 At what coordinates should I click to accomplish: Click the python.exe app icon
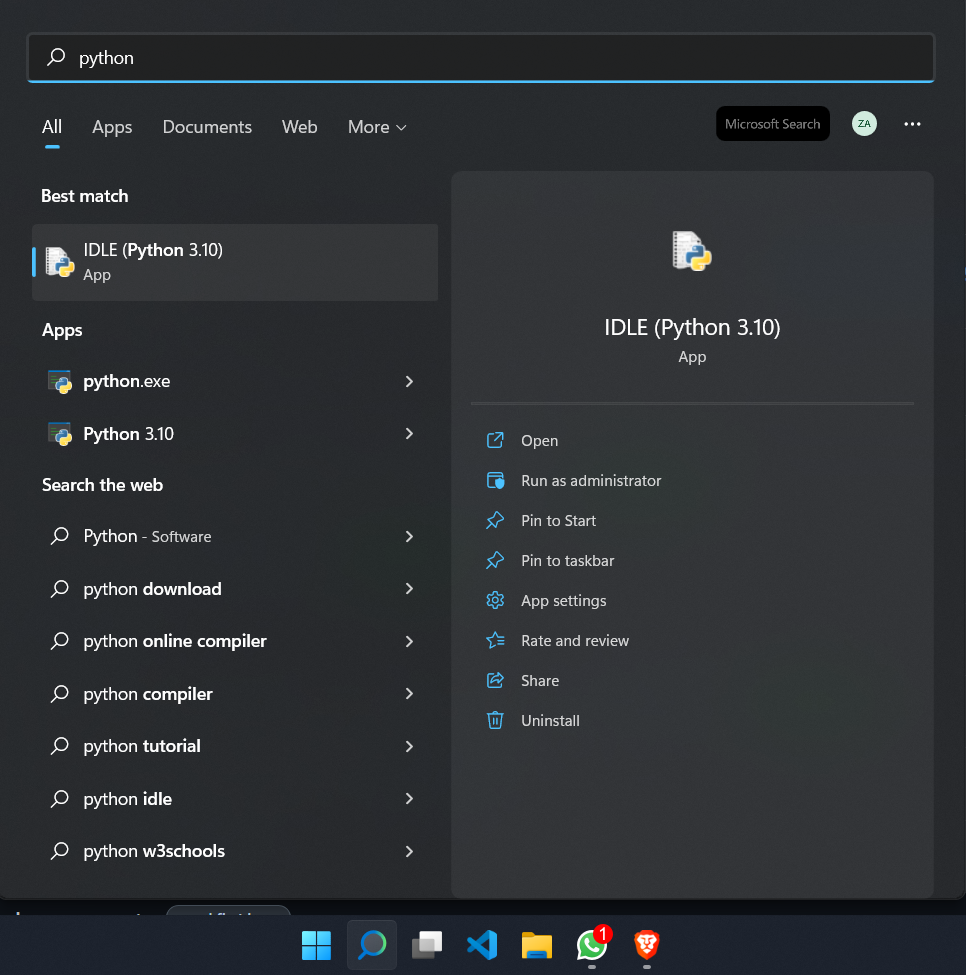(60, 381)
